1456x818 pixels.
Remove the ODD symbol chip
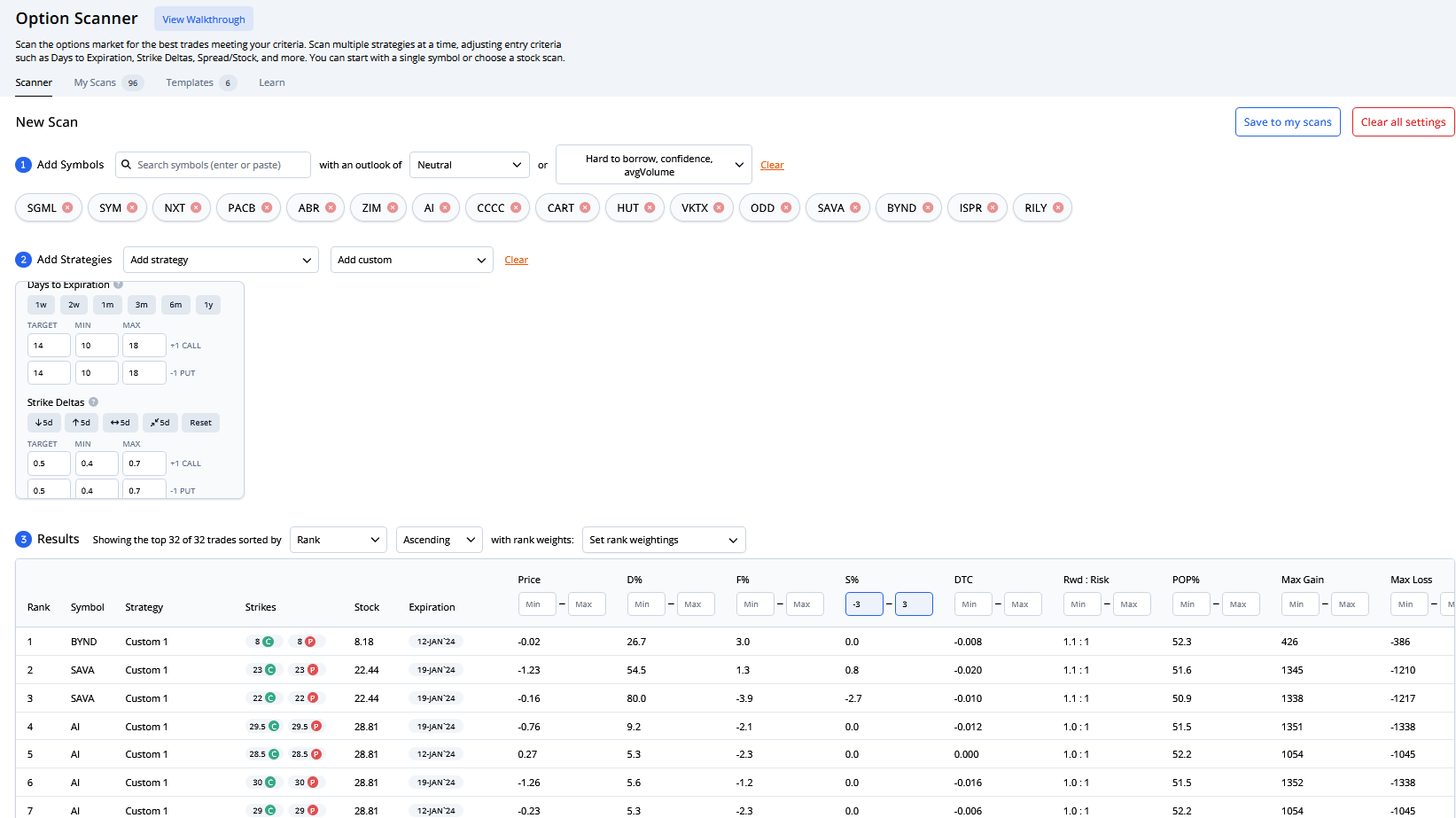(x=786, y=208)
